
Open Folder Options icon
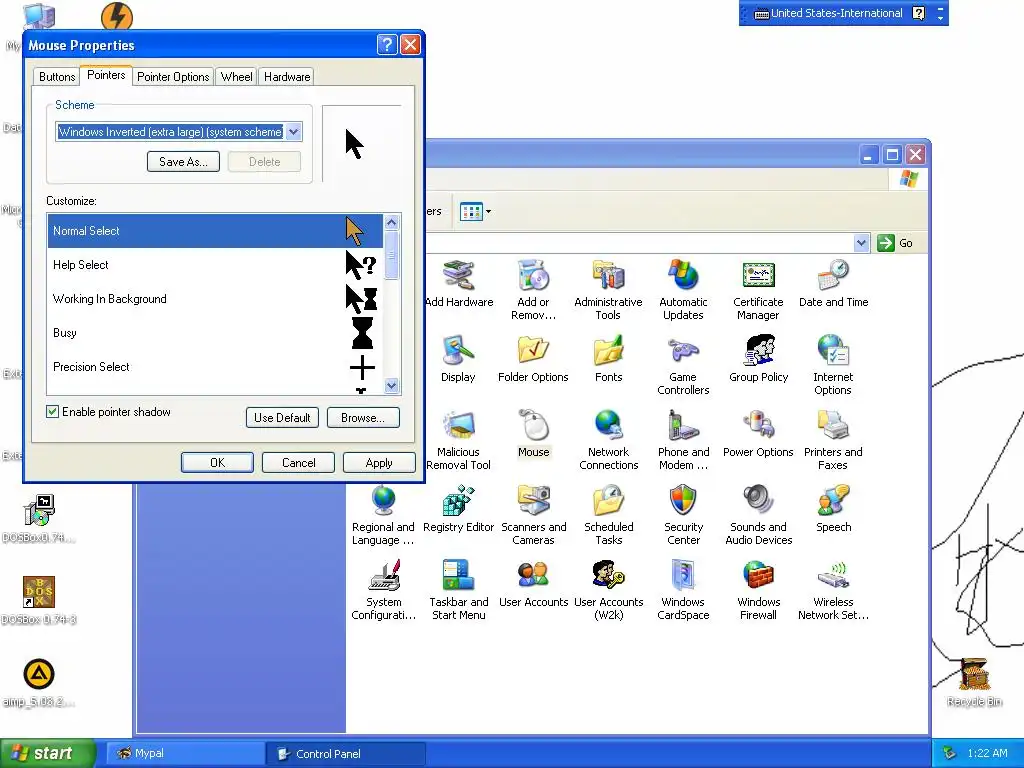pyautogui.click(x=534, y=350)
